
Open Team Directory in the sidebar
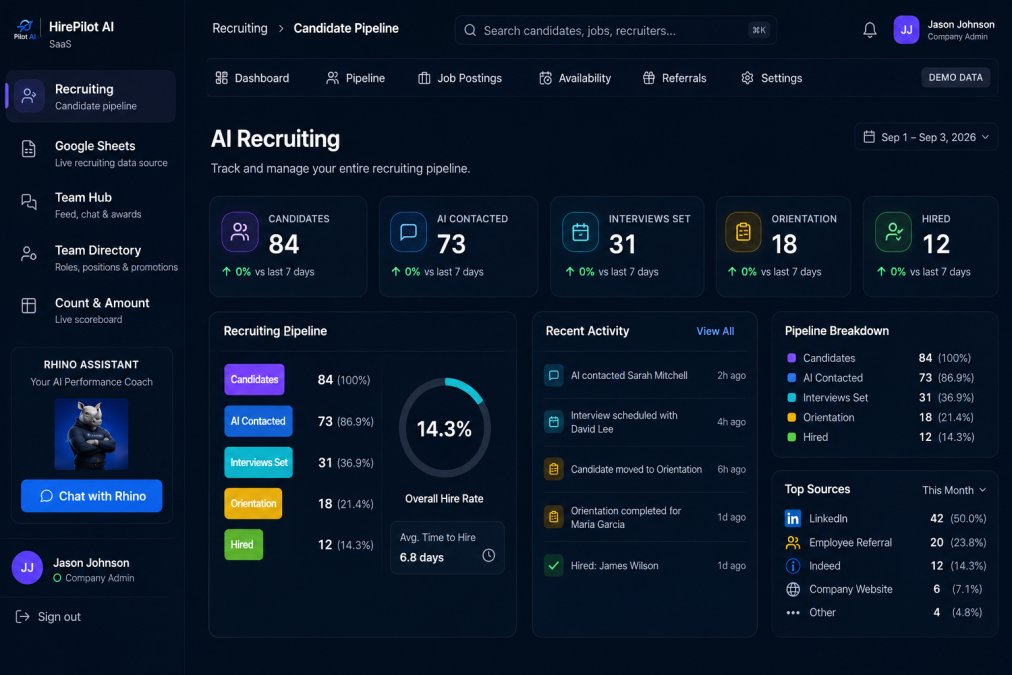pos(90,258)
